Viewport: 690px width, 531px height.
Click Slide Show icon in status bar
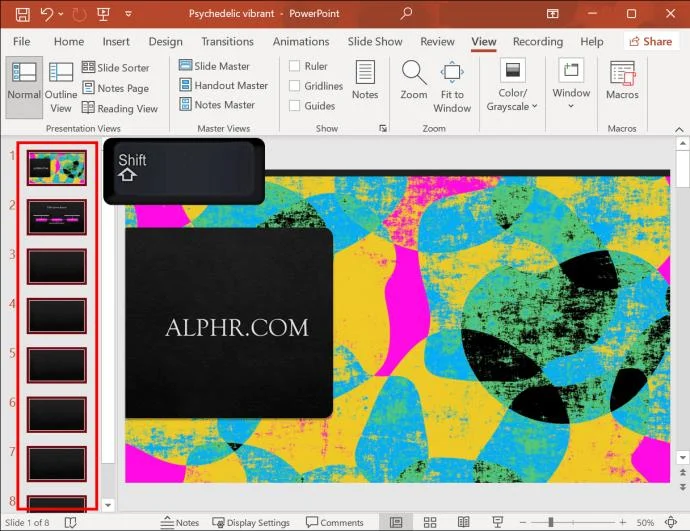(497, 522)
